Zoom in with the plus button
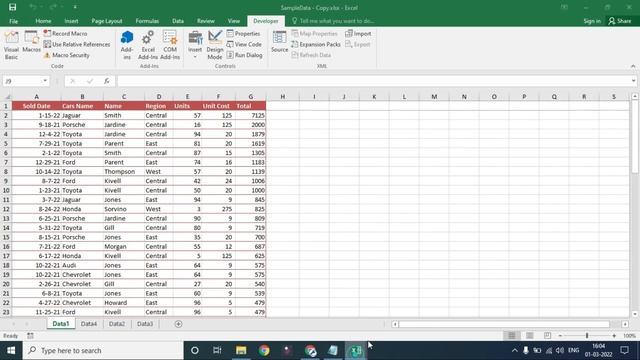 pos(614,336)
